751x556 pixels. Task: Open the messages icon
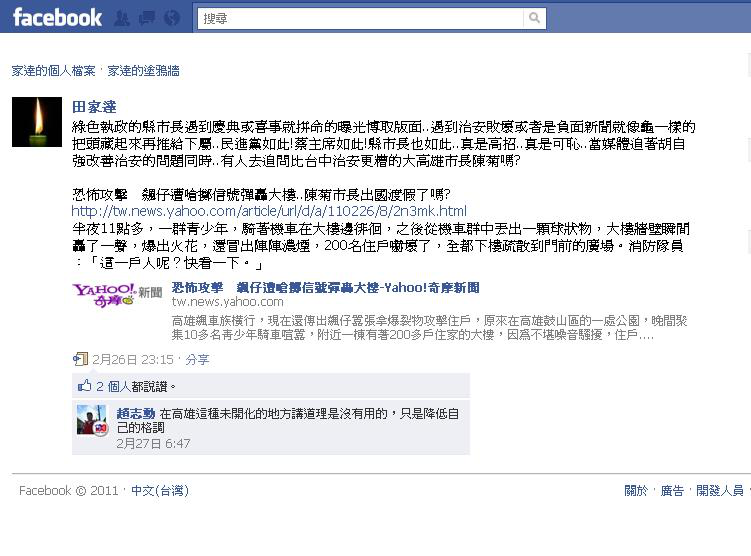point(147,18)
